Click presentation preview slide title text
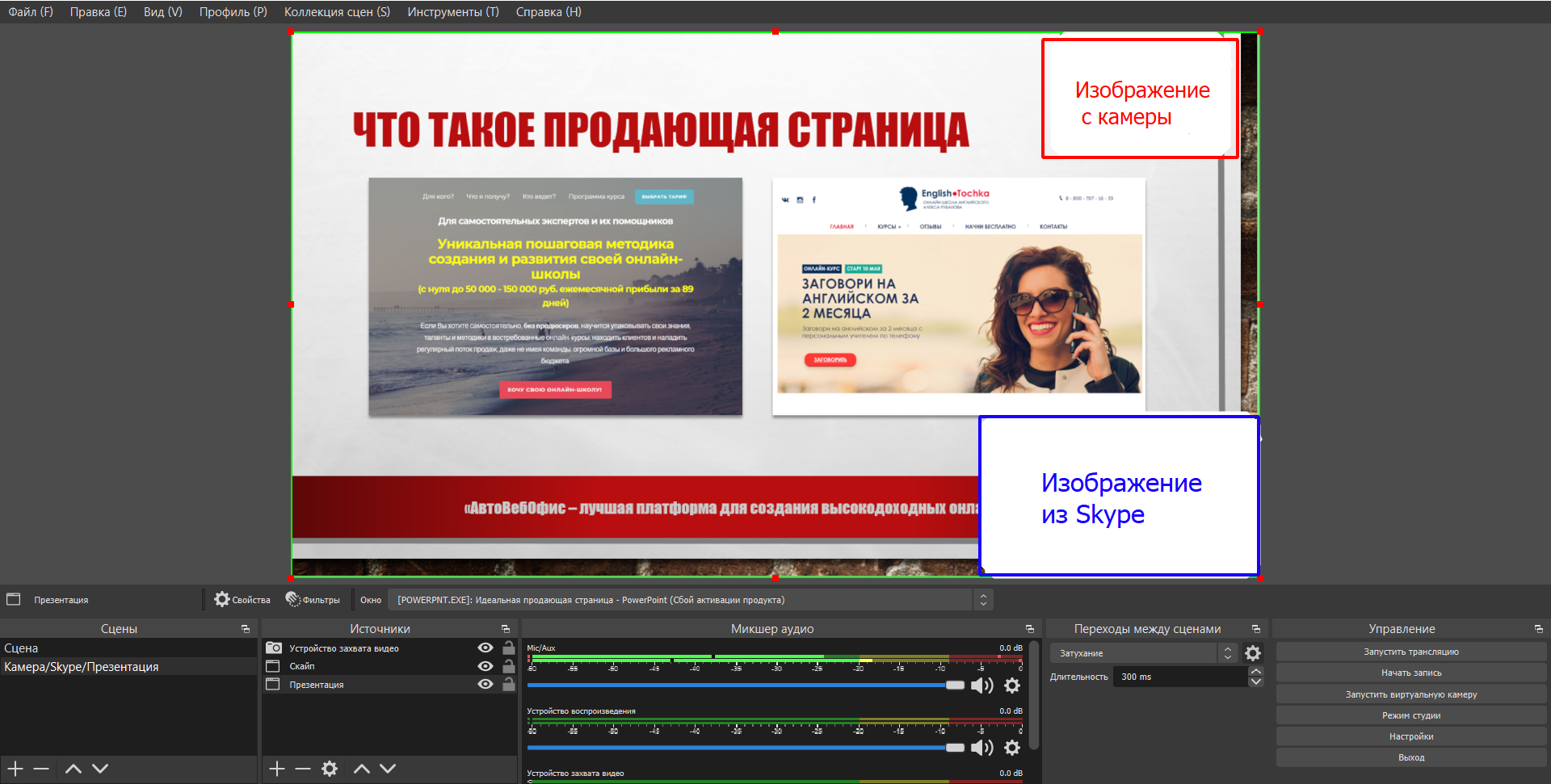The height and width of the screenshot is (784, 1551). point(661,130)
